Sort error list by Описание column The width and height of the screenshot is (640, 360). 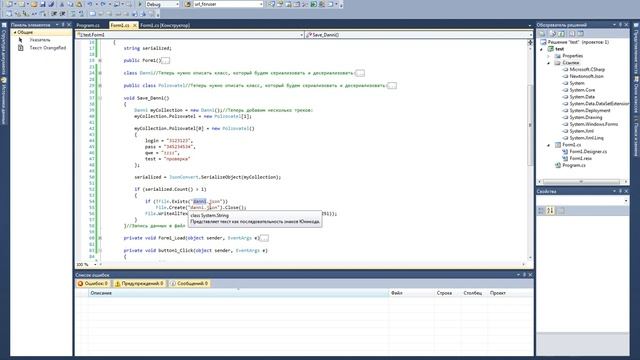[238, 293]
